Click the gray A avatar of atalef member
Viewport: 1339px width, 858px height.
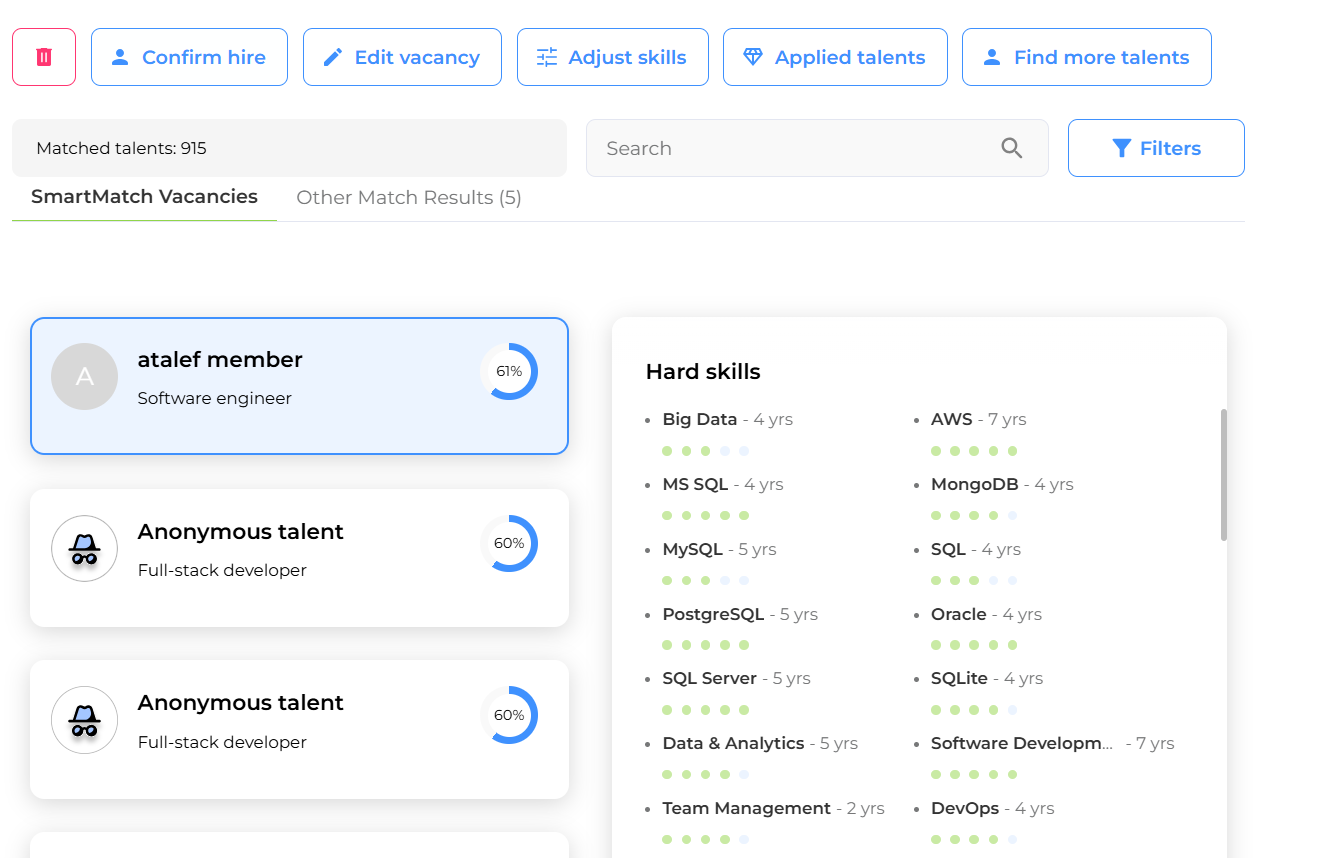click(x=85, y=376)
